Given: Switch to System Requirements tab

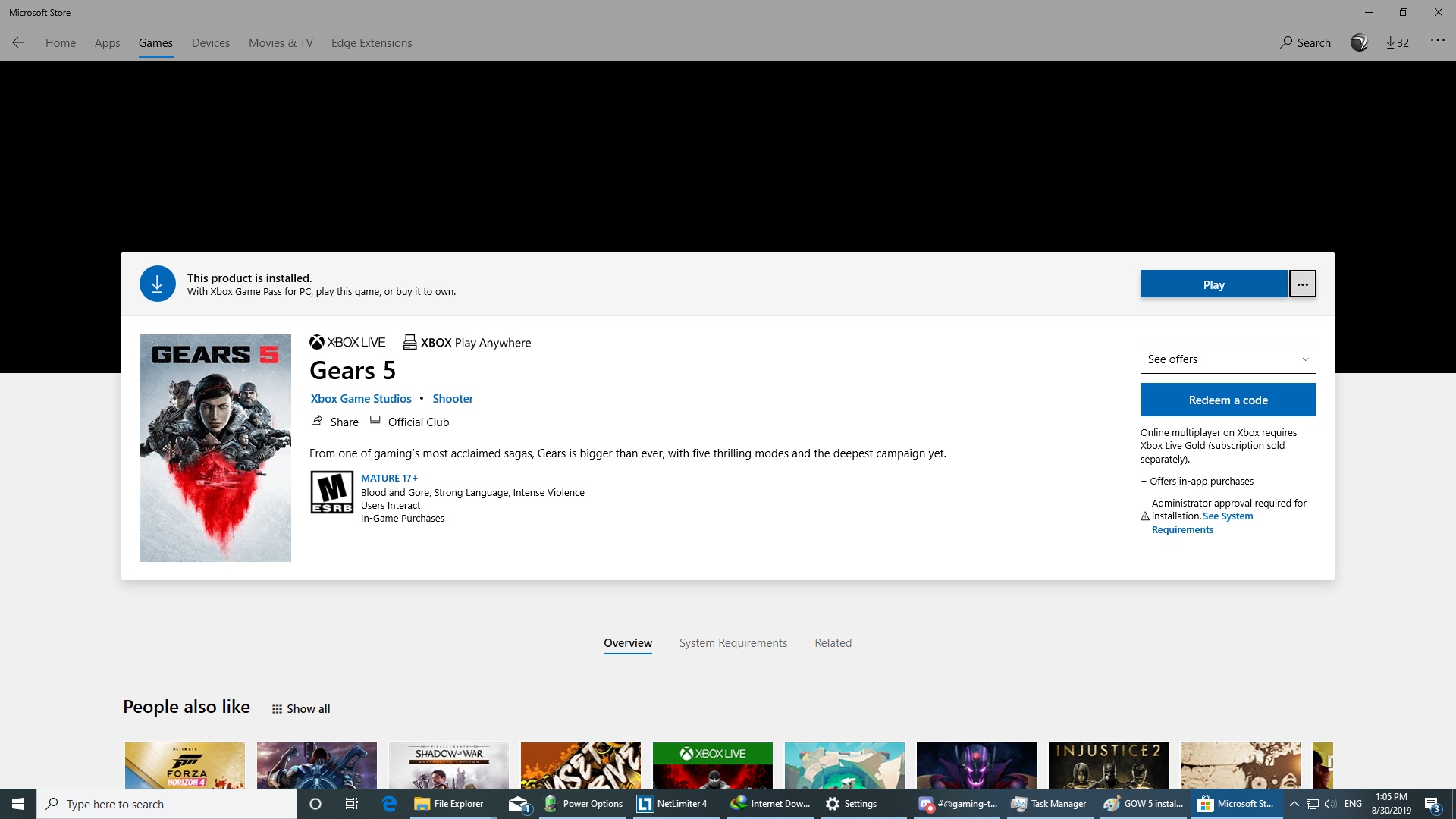Looking at the screenshot, I should (x=733, y=643).
